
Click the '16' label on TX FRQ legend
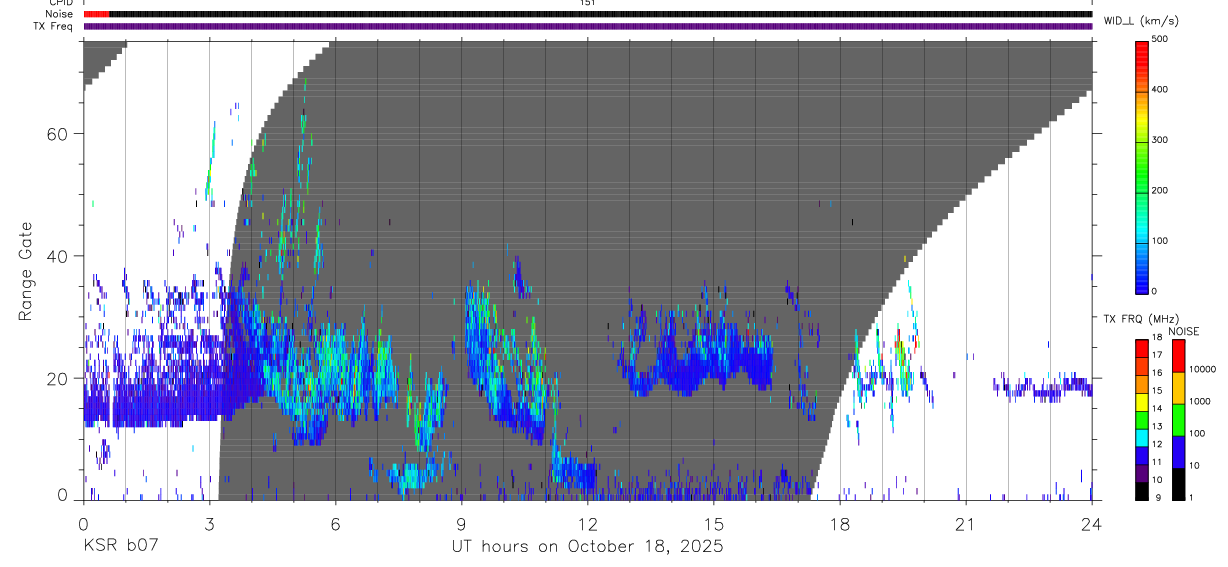point(1157,373)
